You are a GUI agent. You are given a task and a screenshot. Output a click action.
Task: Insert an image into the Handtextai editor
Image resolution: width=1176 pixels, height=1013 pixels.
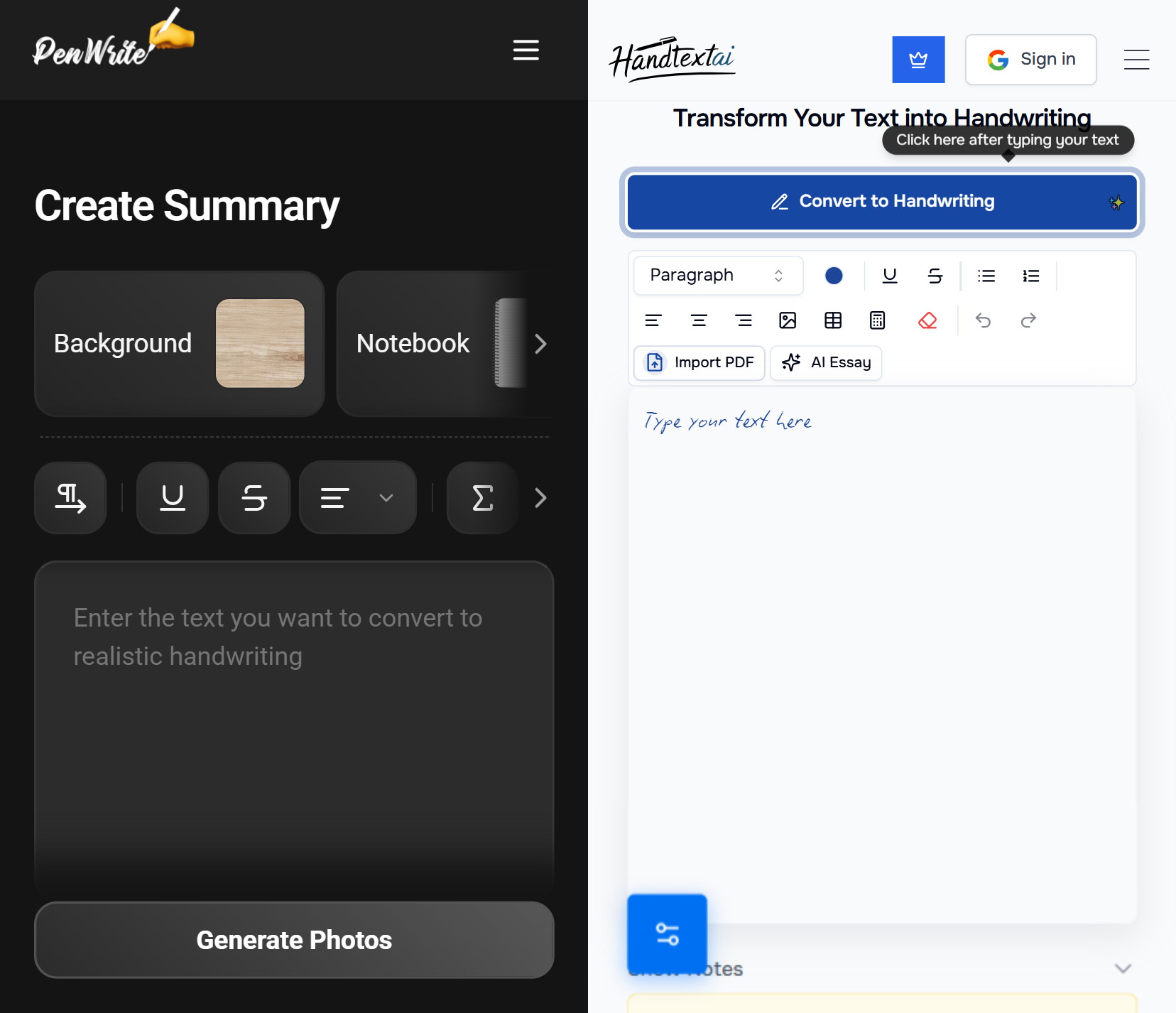(787, 320)
